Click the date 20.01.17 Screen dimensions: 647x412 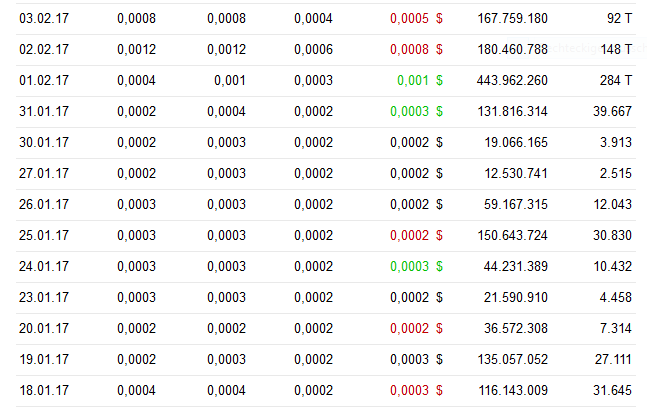(x=44, y=328)
